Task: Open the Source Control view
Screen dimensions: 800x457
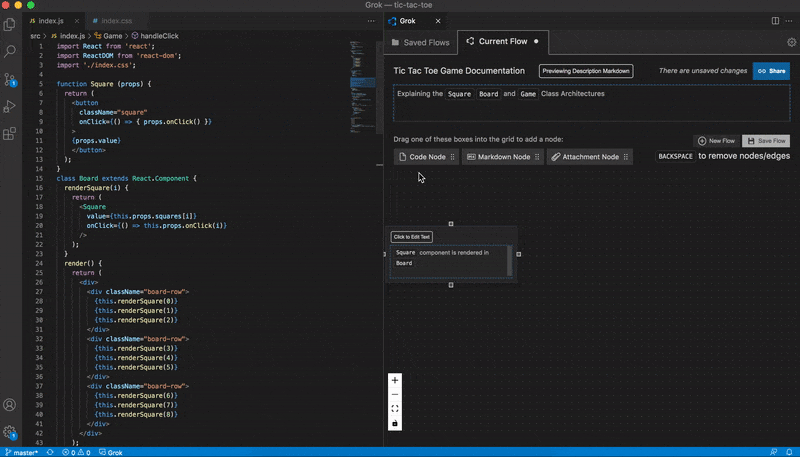Action: tap(10, 79)
